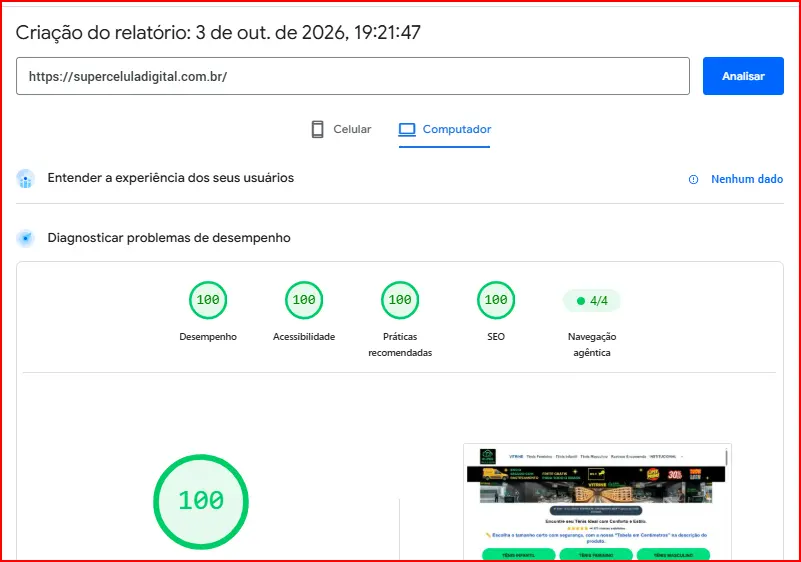Click the user experience icon beside Entender

(25, 179)
